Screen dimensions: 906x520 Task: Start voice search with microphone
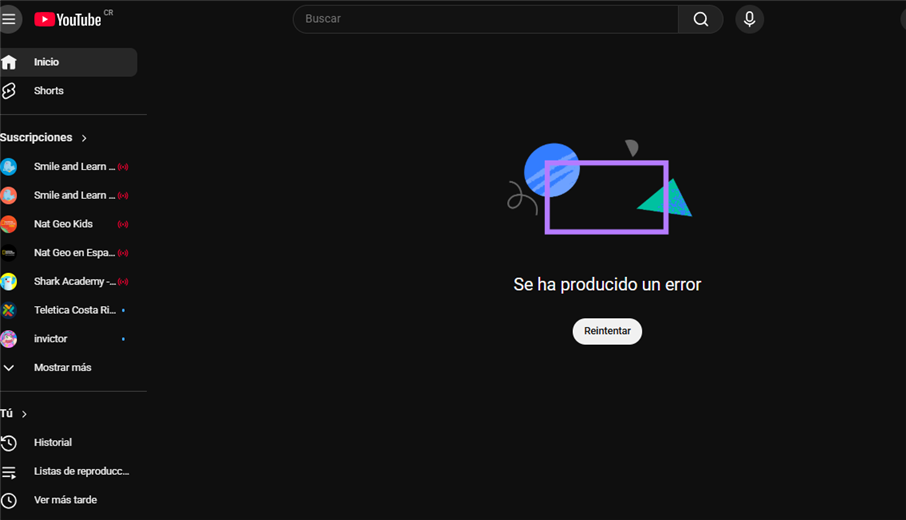pyautogui.click(x=749, y=19)
